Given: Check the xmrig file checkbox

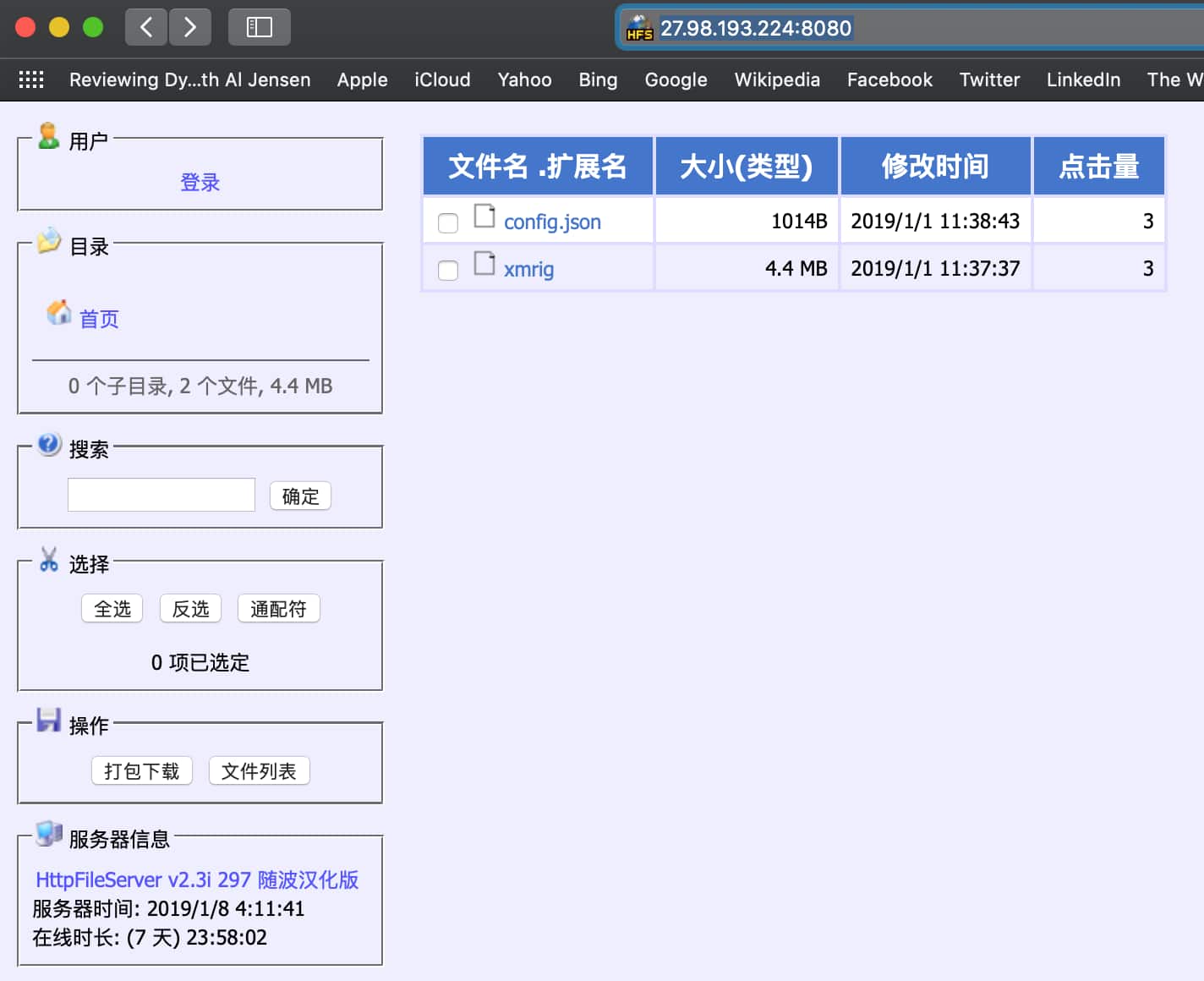Looking at the screenshot, I should (x=448, y=270).
